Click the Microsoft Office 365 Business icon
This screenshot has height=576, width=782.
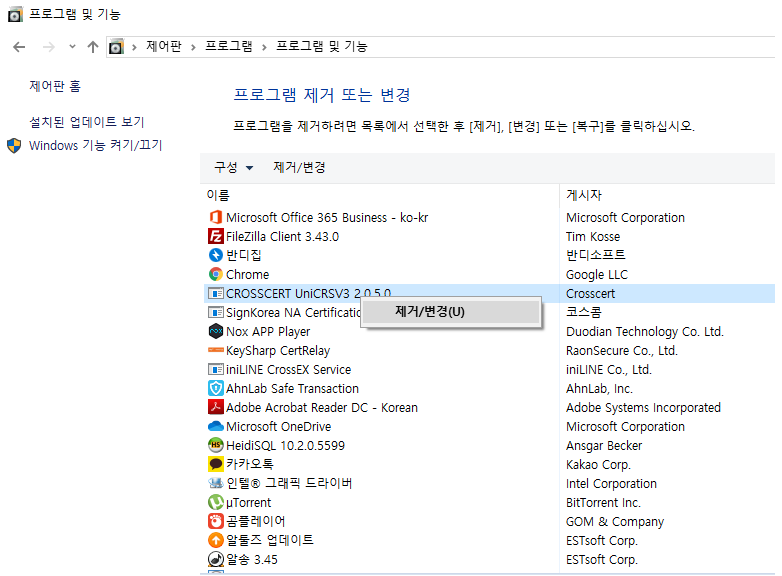215,217
